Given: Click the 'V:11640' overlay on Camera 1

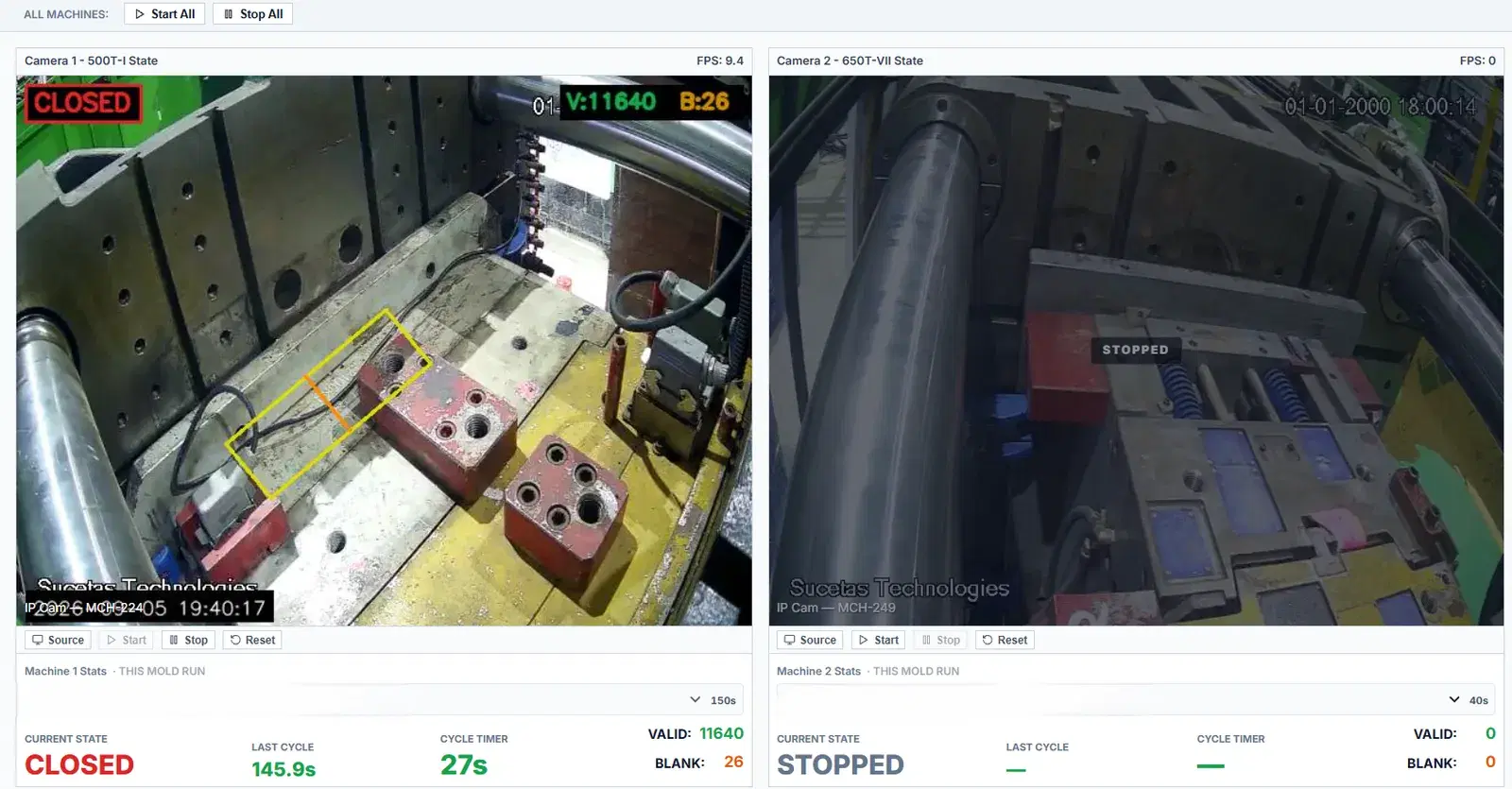Looking at the screenshot, I should pos(610,102).
